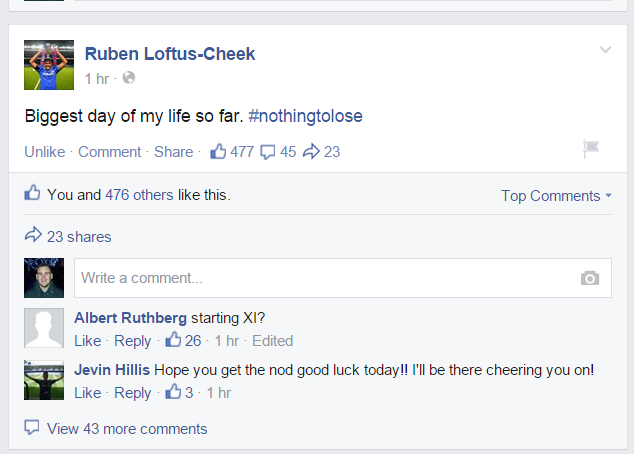Click the globe privacy icon beside timestamp
Viewport: 634px width, 454px height.
pos(128,78)
